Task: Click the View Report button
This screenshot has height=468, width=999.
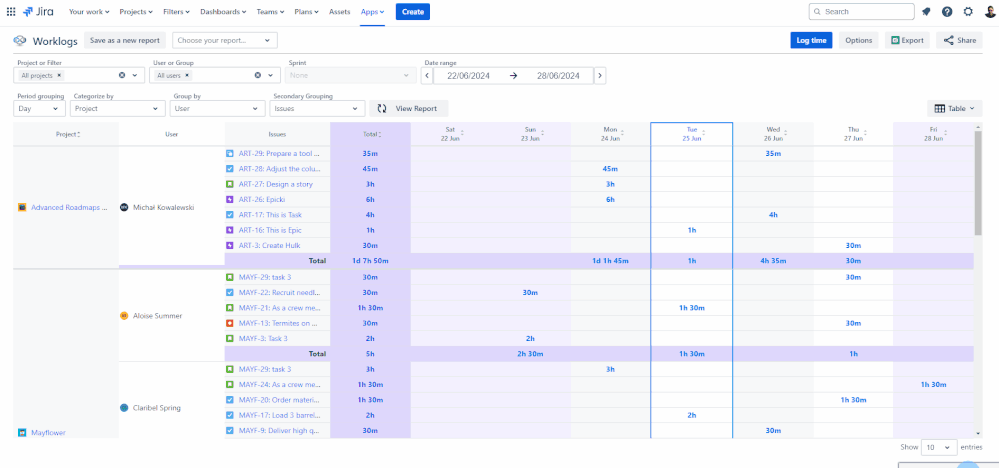Action: [409, 108]
